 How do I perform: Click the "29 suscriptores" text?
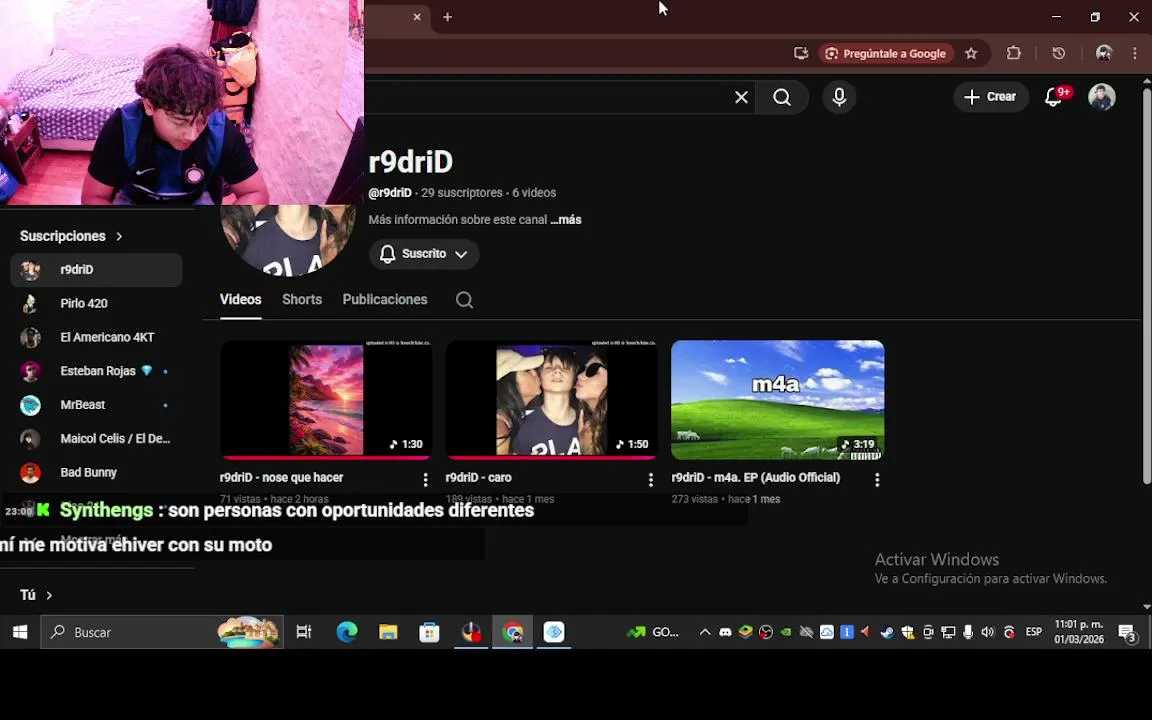[x=461, y=192]
